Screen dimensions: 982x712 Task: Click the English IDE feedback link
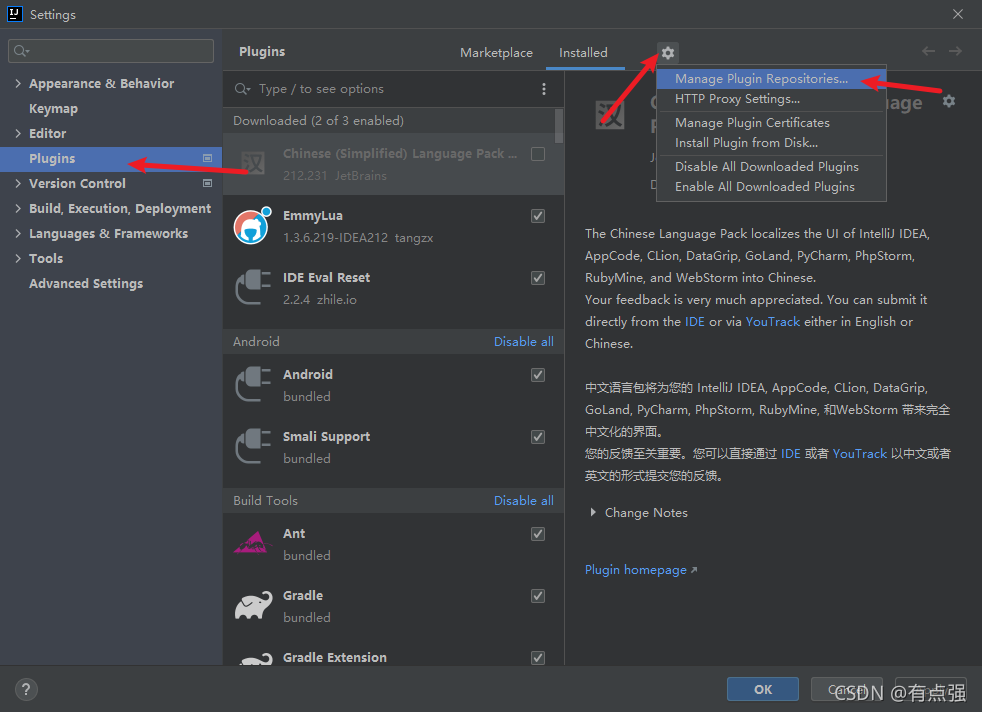(695, 322)
